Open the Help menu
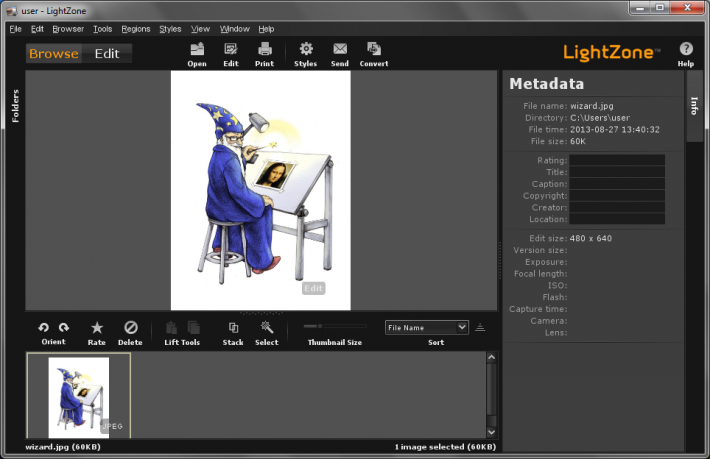710x459 pixels. pyautogui.click(x=266, y=29)
